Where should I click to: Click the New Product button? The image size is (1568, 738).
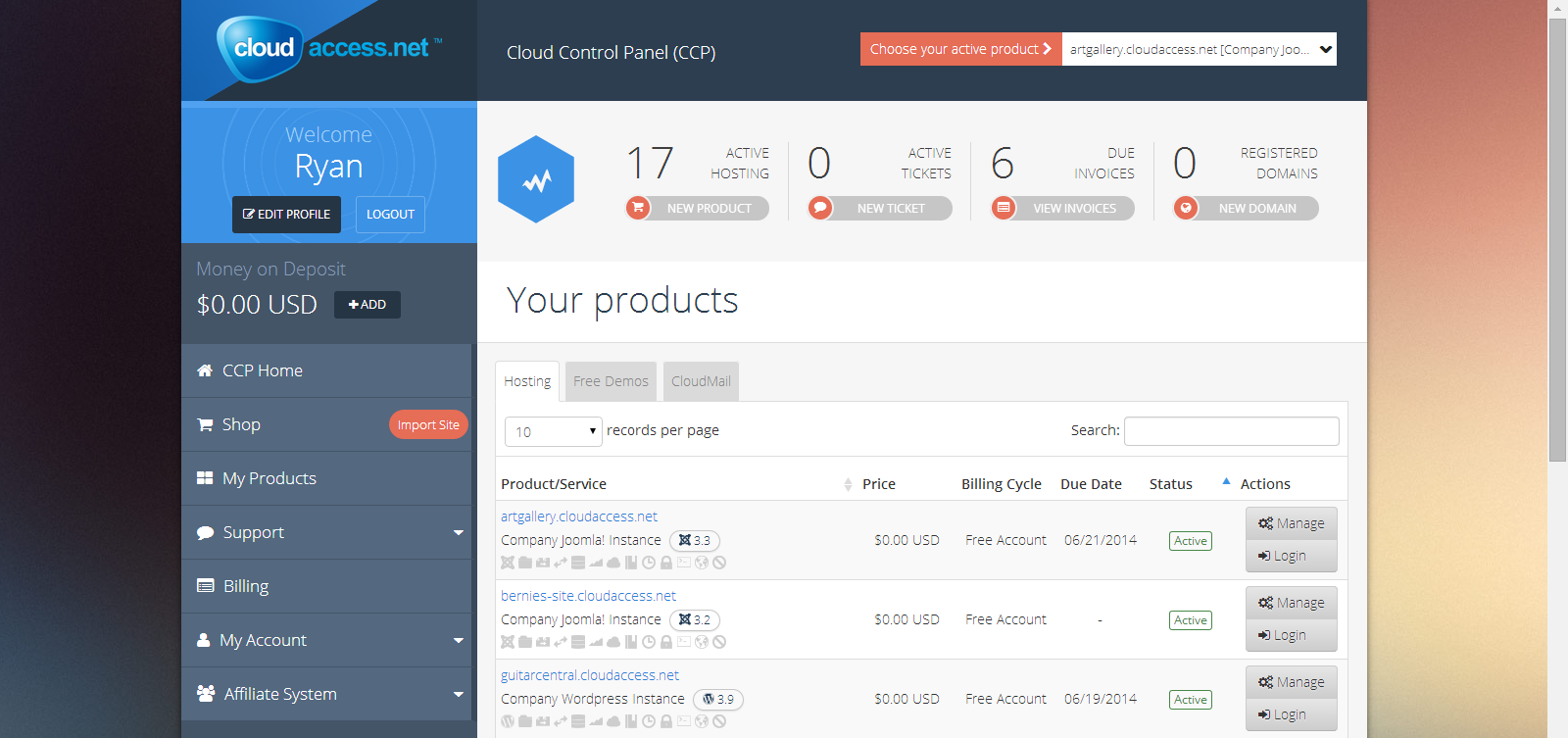pos(697,209)
